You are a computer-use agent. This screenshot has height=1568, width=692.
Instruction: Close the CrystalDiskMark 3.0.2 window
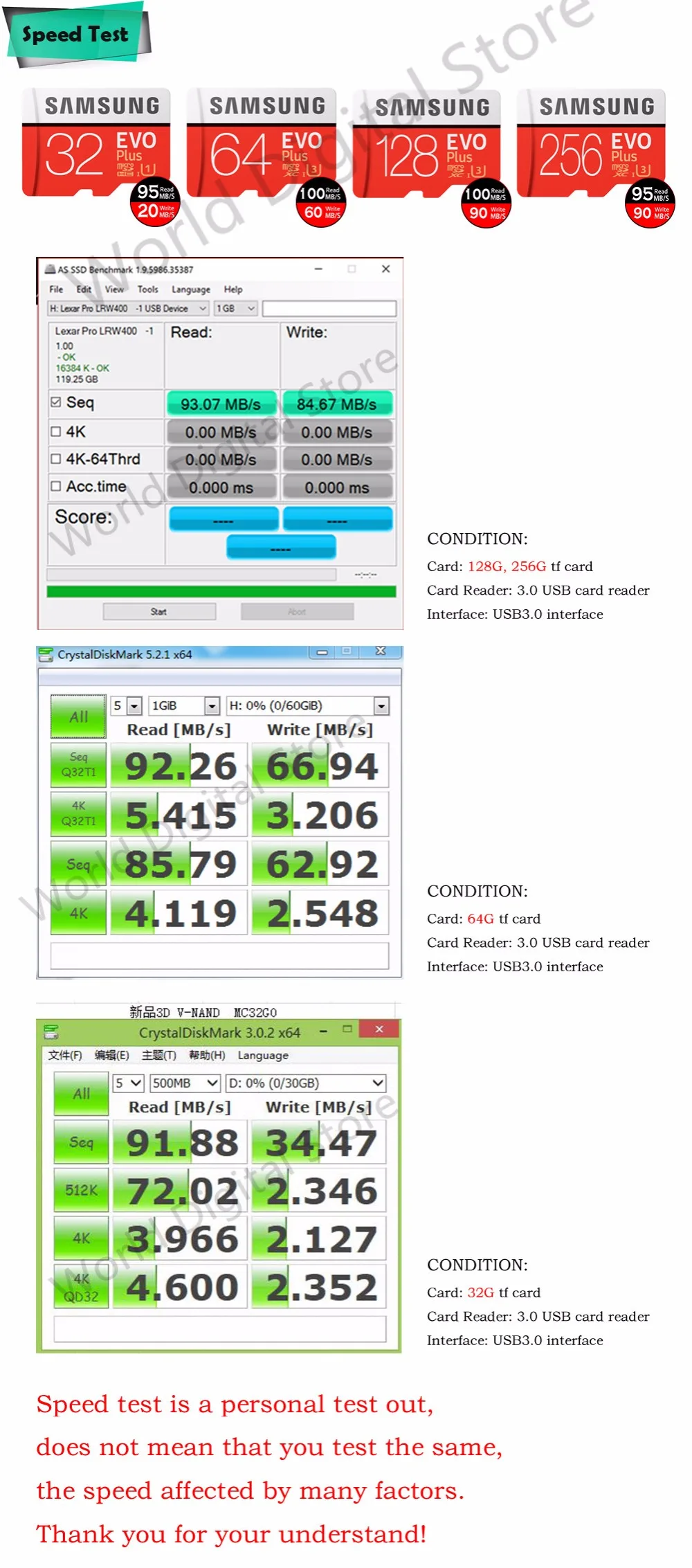point(379,1029)
